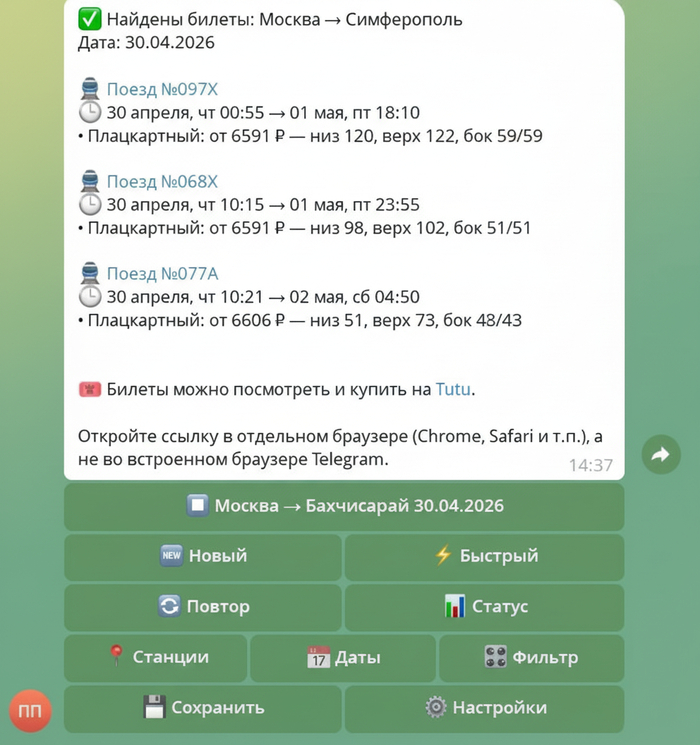Screen dimensions: 700x745
Task: Open Настройки gear button
Action: 484,708
